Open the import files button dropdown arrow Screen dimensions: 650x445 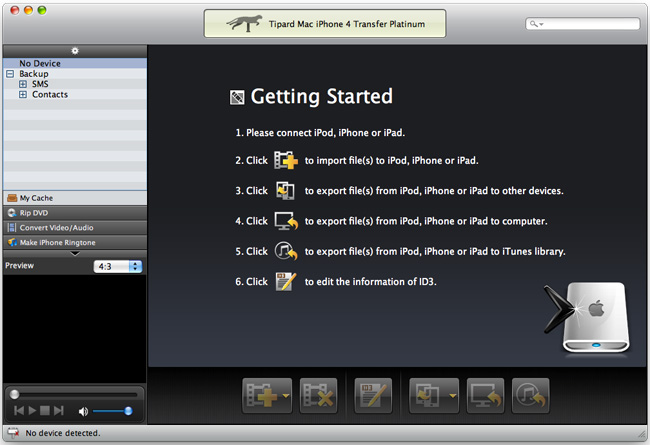point(286,396)
